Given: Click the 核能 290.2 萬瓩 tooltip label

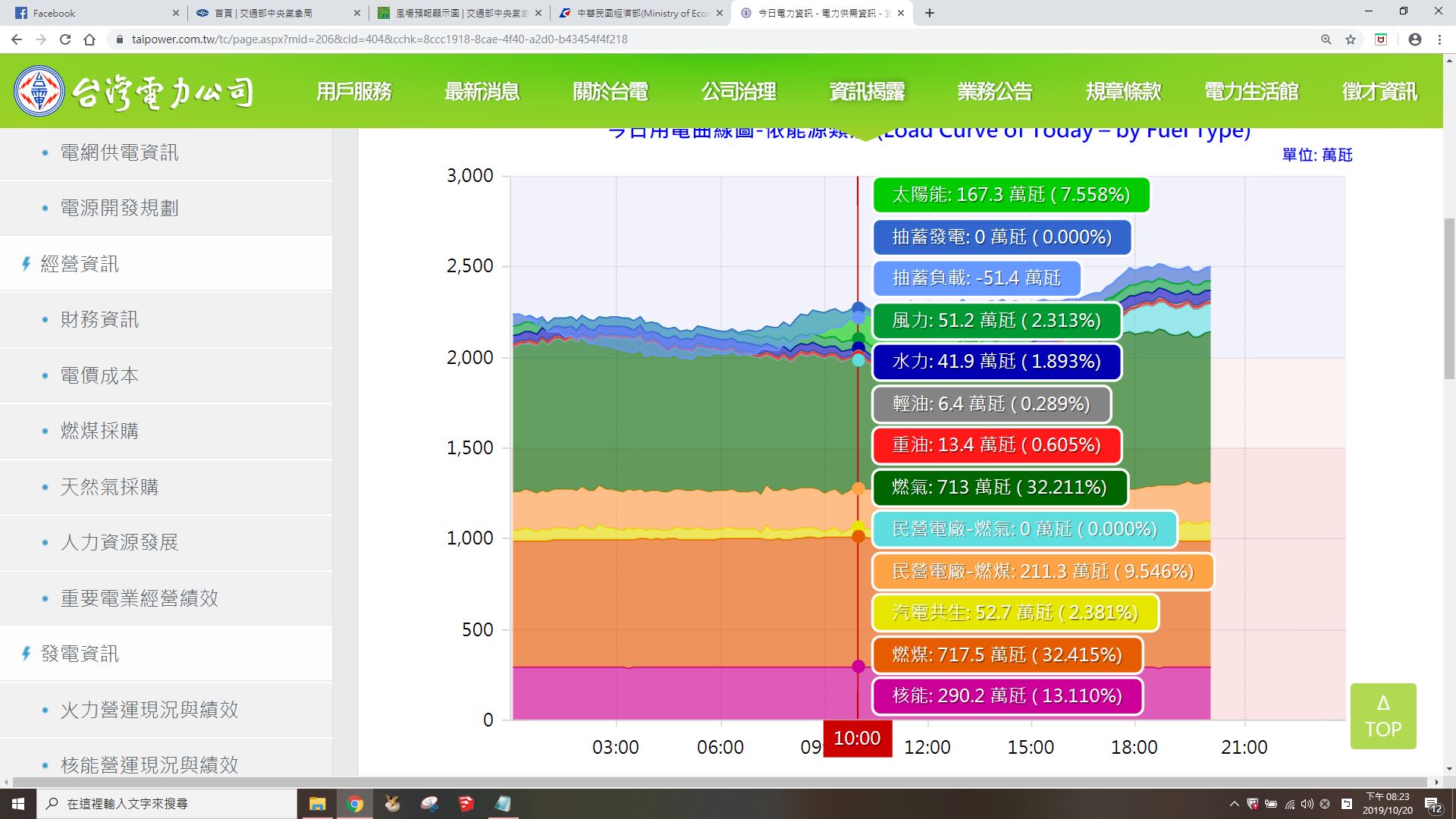Looking at the screenshot, I should point(1007,696).
